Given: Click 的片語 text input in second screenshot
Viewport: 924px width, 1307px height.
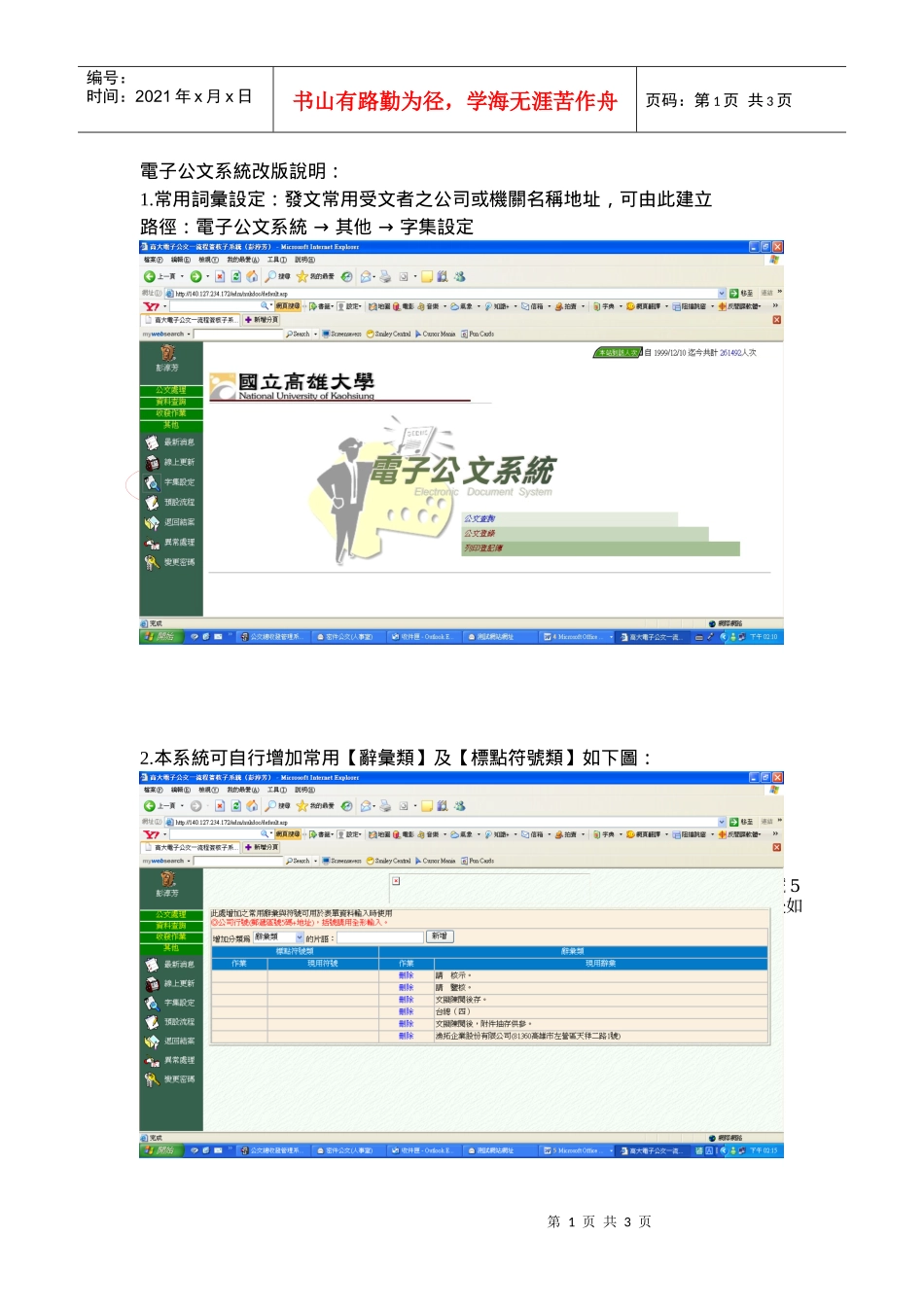Looking at the screenshot, I should [379, 937].
